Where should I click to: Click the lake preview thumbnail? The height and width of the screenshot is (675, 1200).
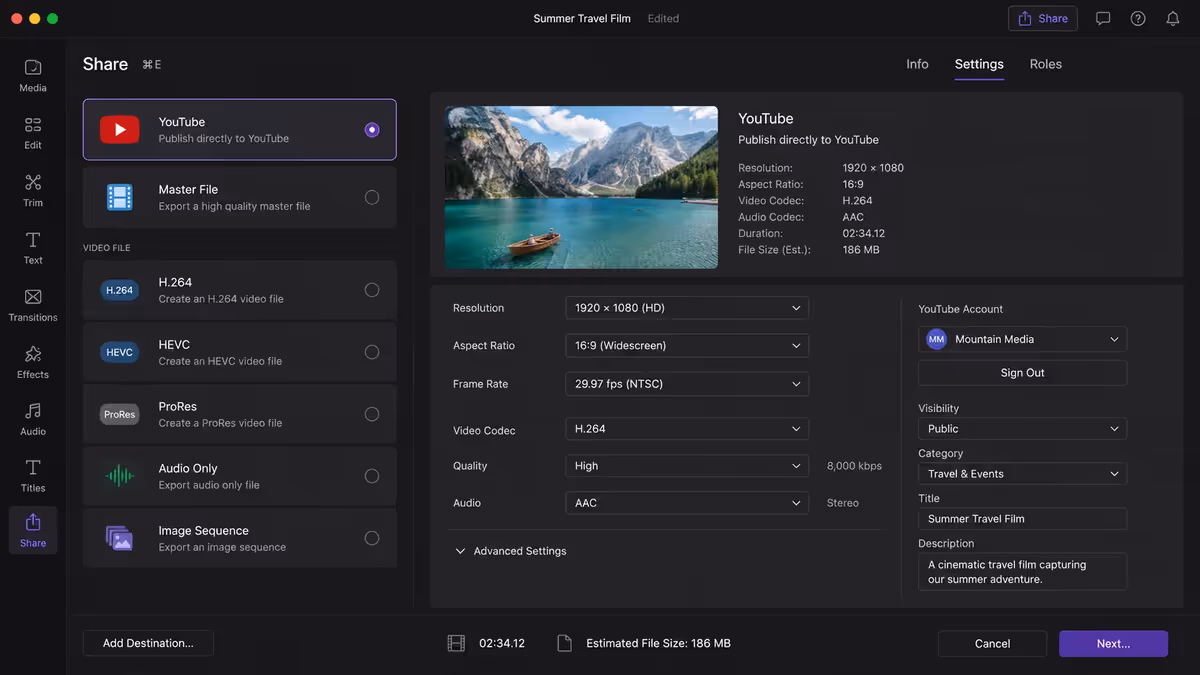pos(581,187)
